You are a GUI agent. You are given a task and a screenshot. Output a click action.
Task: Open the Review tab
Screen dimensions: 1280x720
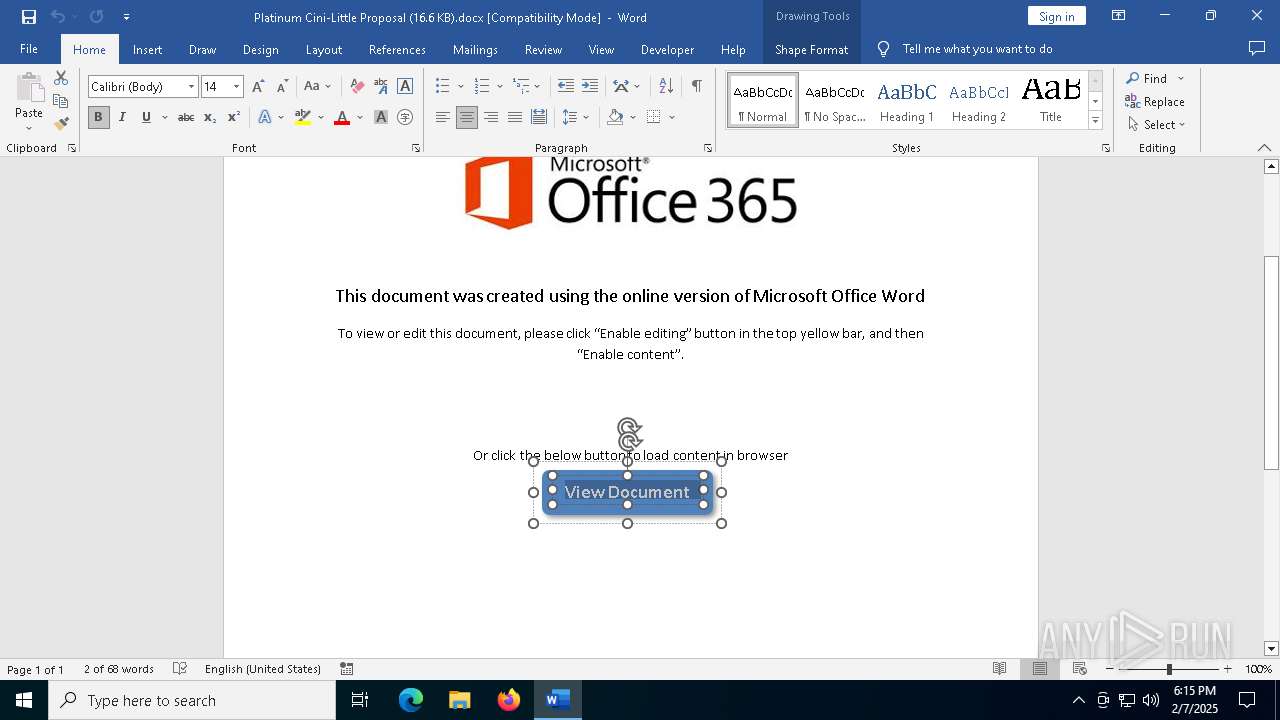click(x=543, y=49)
